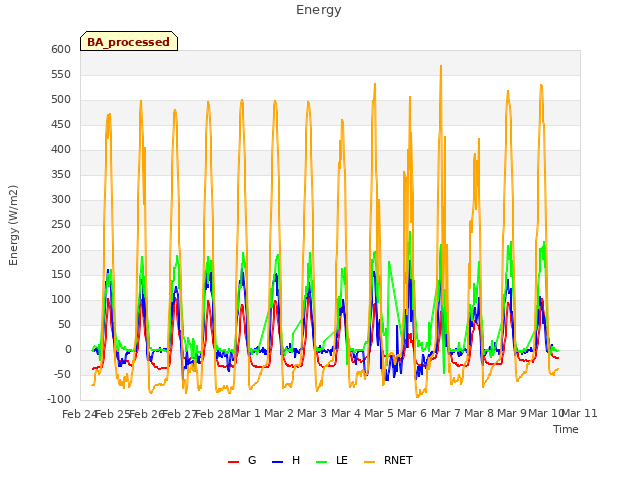Click the -50 y-axis tick label
The image size is (640, 480).
[x=61, y=374]
